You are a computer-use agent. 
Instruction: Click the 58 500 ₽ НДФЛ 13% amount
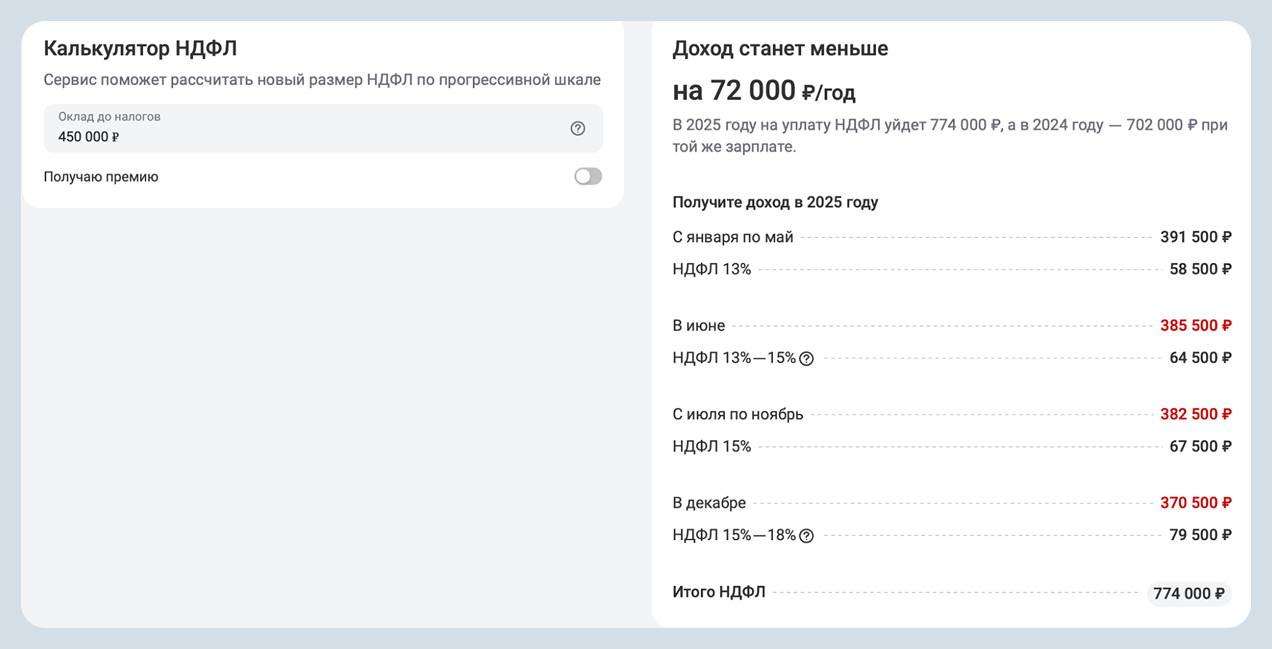(1200, 269)
